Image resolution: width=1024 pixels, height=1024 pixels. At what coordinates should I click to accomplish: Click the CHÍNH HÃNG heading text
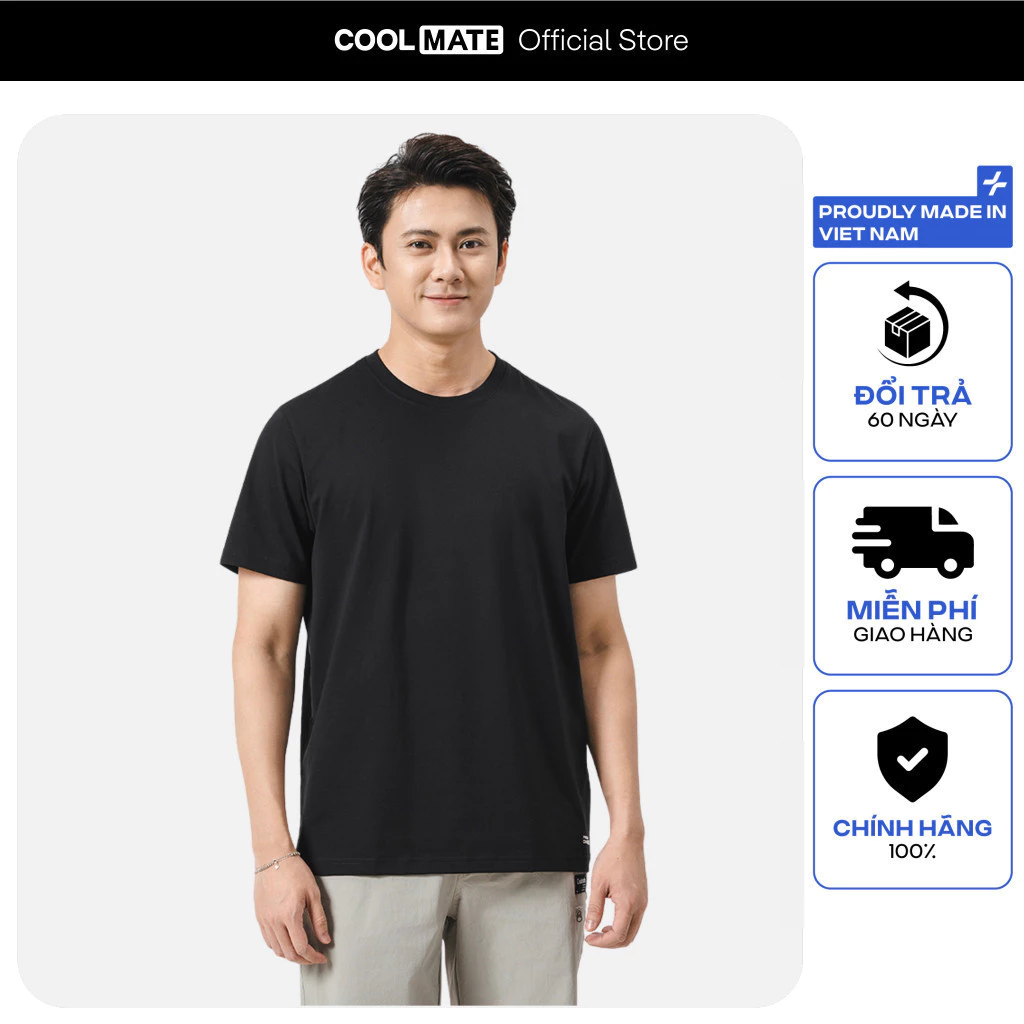(912, 826)
